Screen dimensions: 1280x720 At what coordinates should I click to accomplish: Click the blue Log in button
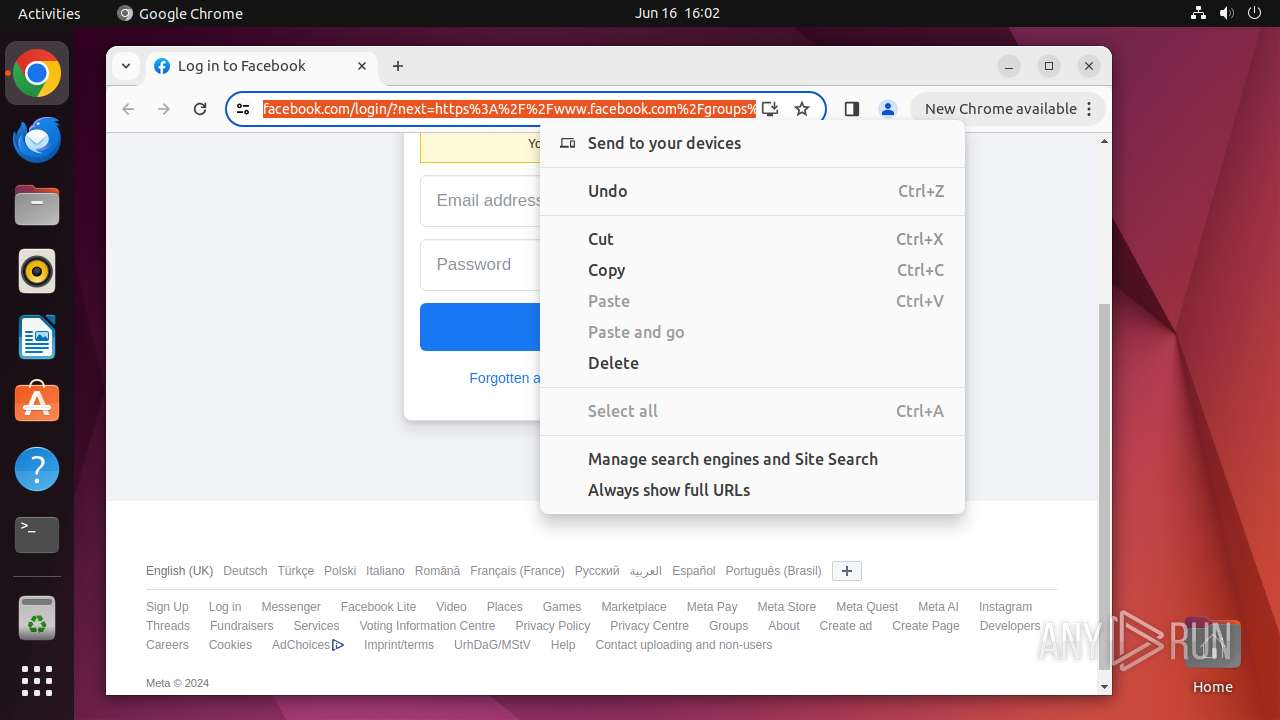(480, 327)
